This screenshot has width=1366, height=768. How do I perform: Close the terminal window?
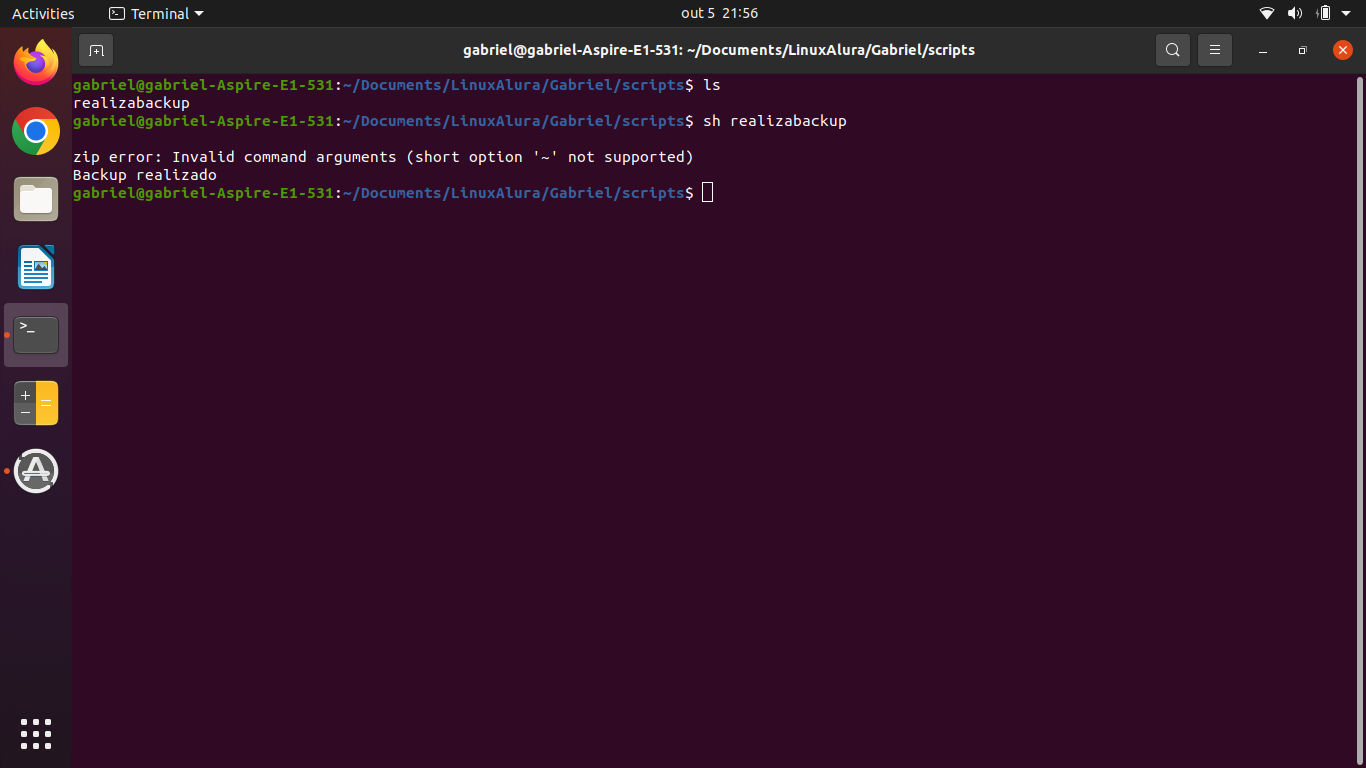click(x=1343, y=50)
